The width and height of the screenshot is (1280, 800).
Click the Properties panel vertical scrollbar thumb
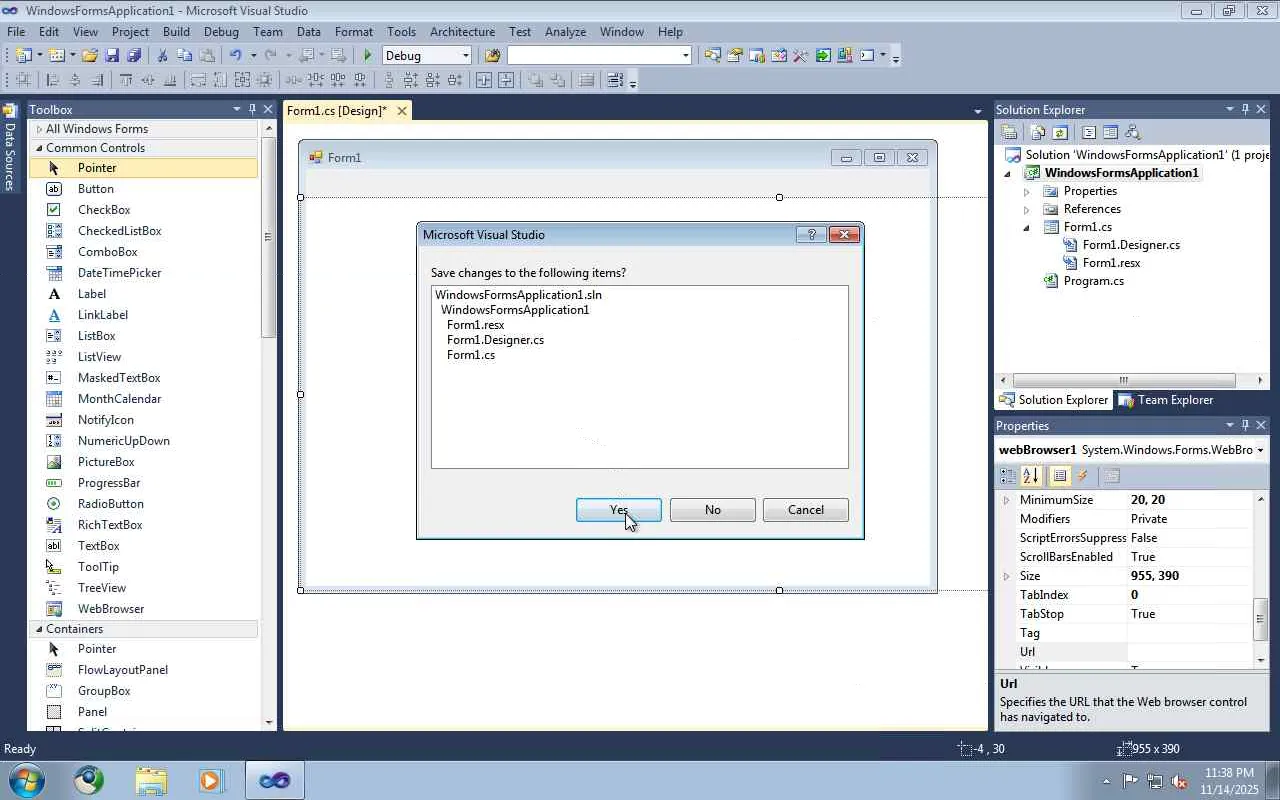coord(1260,620)
